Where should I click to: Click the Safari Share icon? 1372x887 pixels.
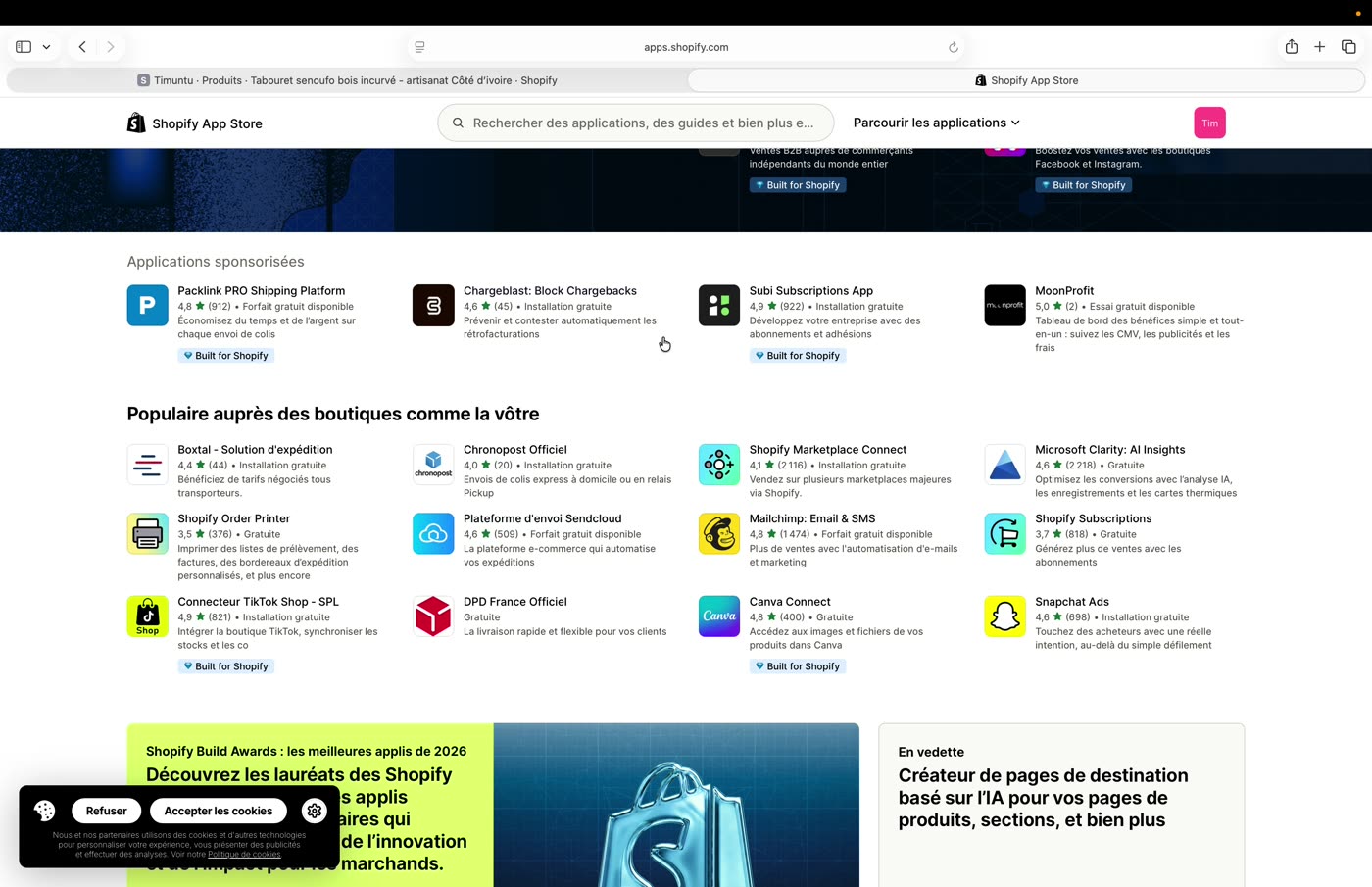pyautogui.click(x=1292, y=46)
